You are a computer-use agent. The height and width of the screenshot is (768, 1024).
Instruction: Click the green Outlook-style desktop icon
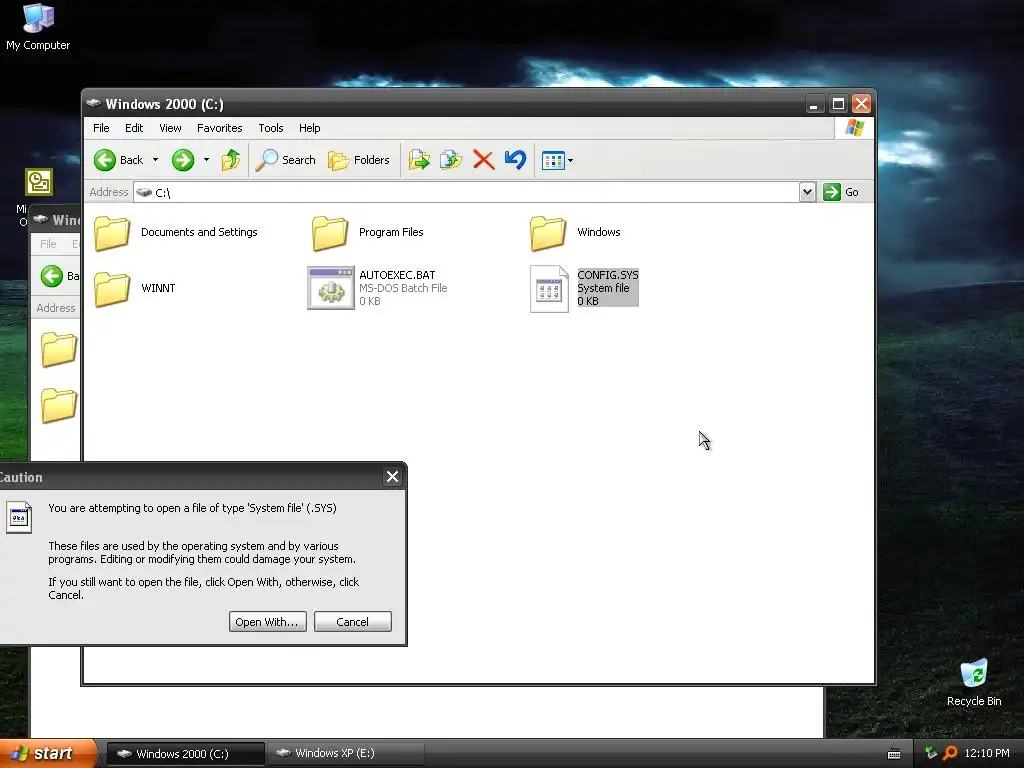coord(39,182)
